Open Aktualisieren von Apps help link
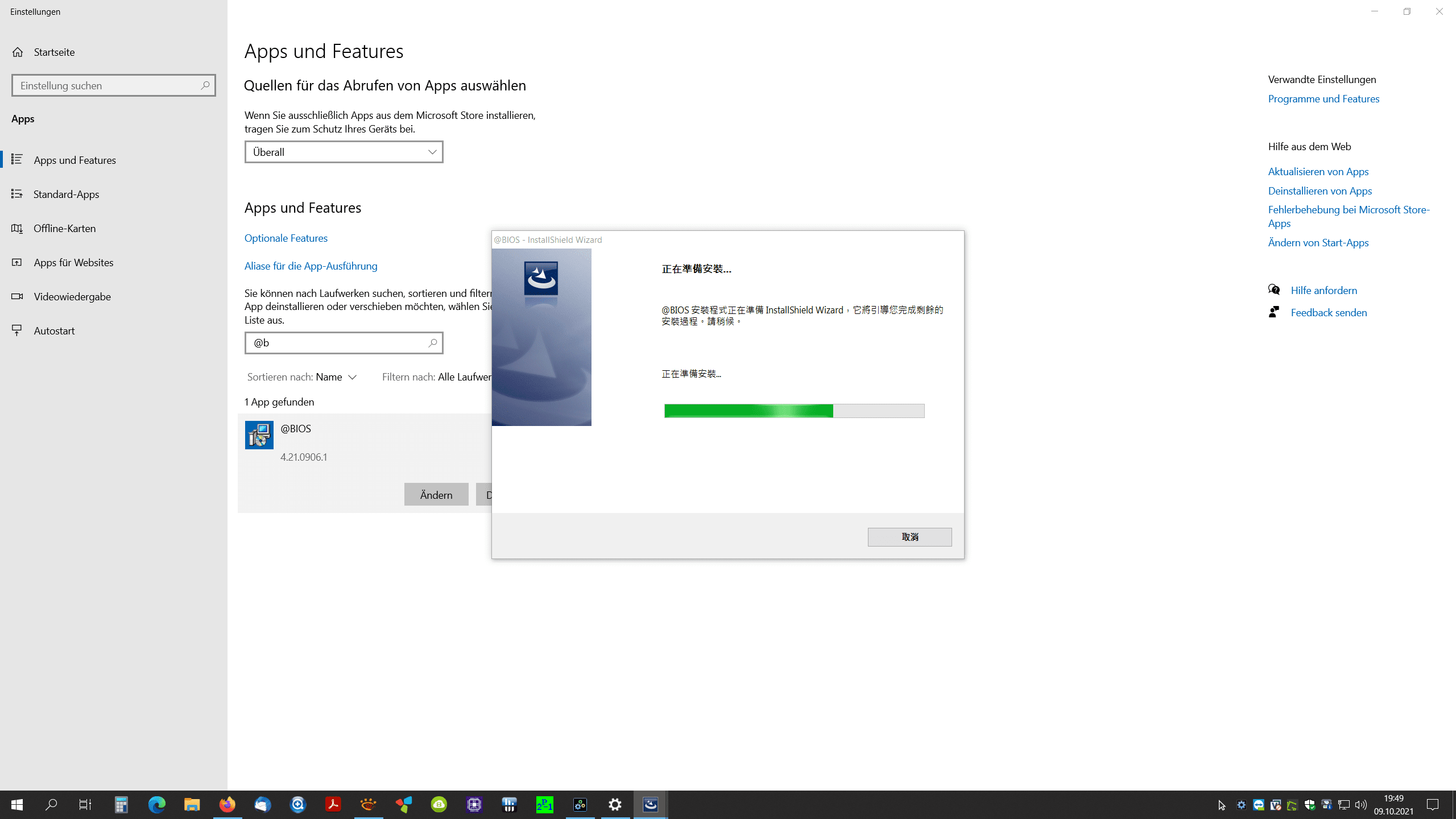1456x819 pixels. [1318, 171]
